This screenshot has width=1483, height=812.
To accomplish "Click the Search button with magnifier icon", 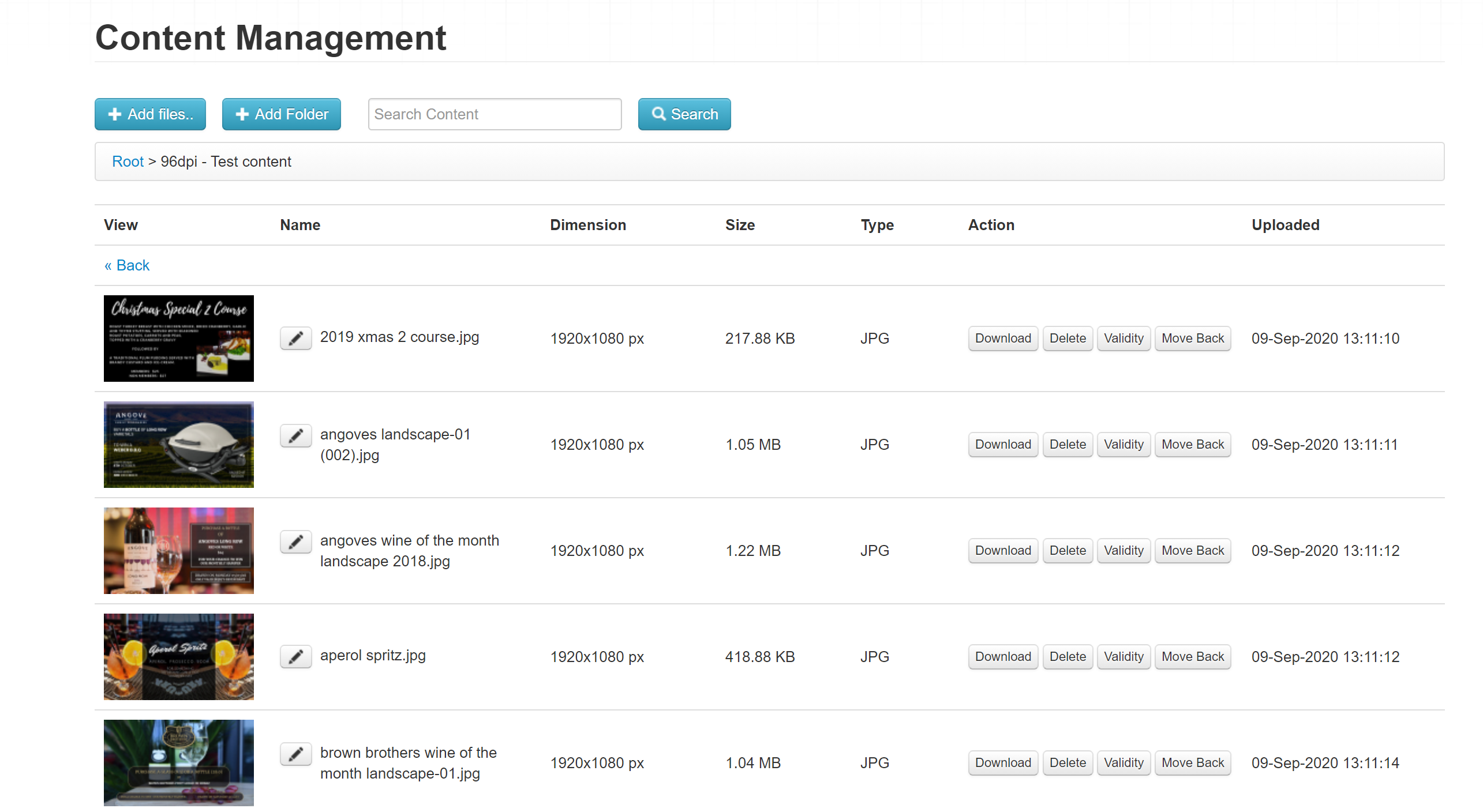I will [684, 114].
